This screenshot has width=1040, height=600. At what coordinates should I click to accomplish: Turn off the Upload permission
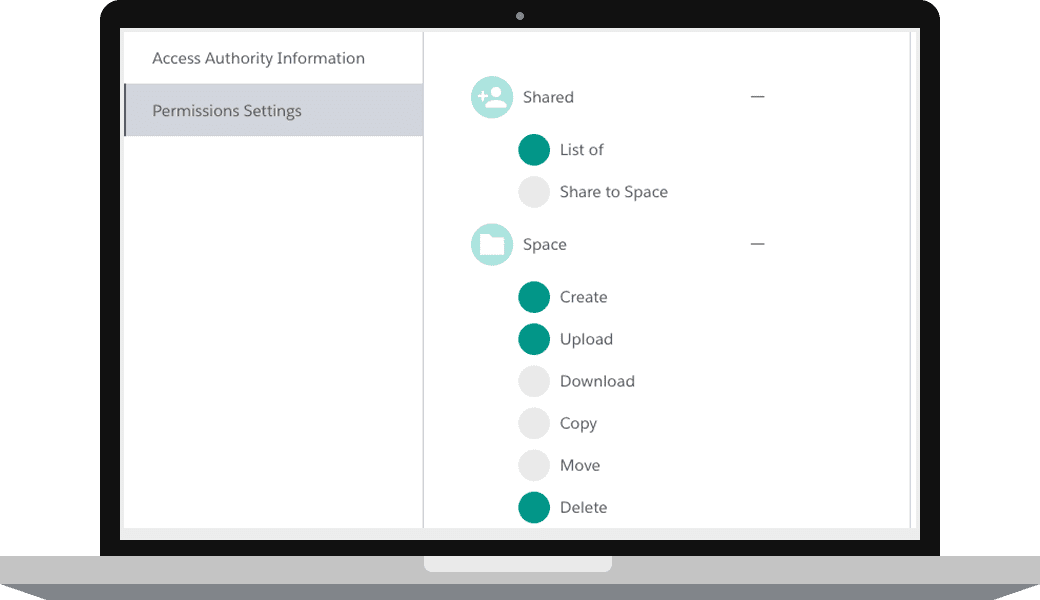(534, 339)
